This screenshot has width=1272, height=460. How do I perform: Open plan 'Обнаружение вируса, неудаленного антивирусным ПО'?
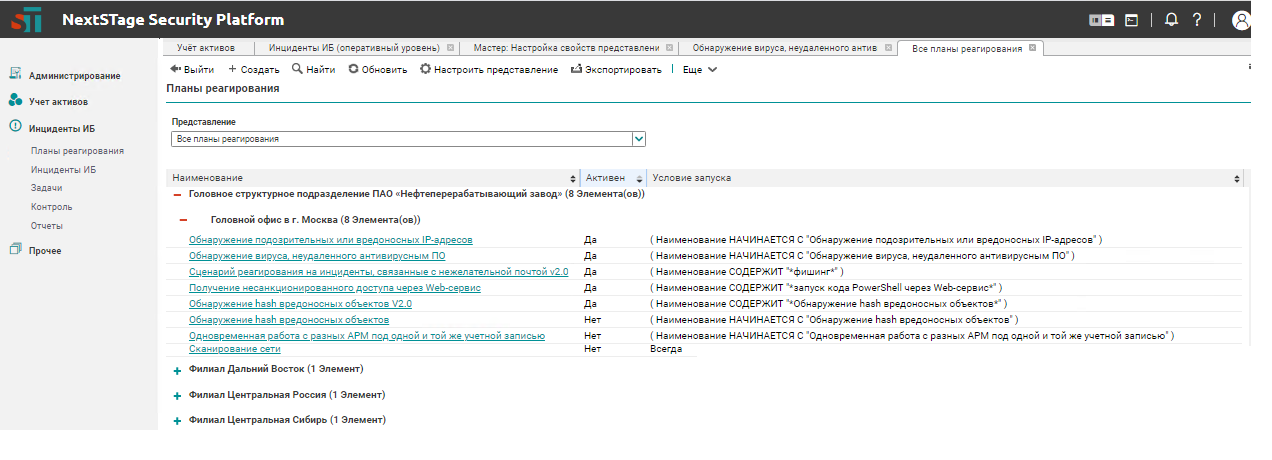[317, 255]
